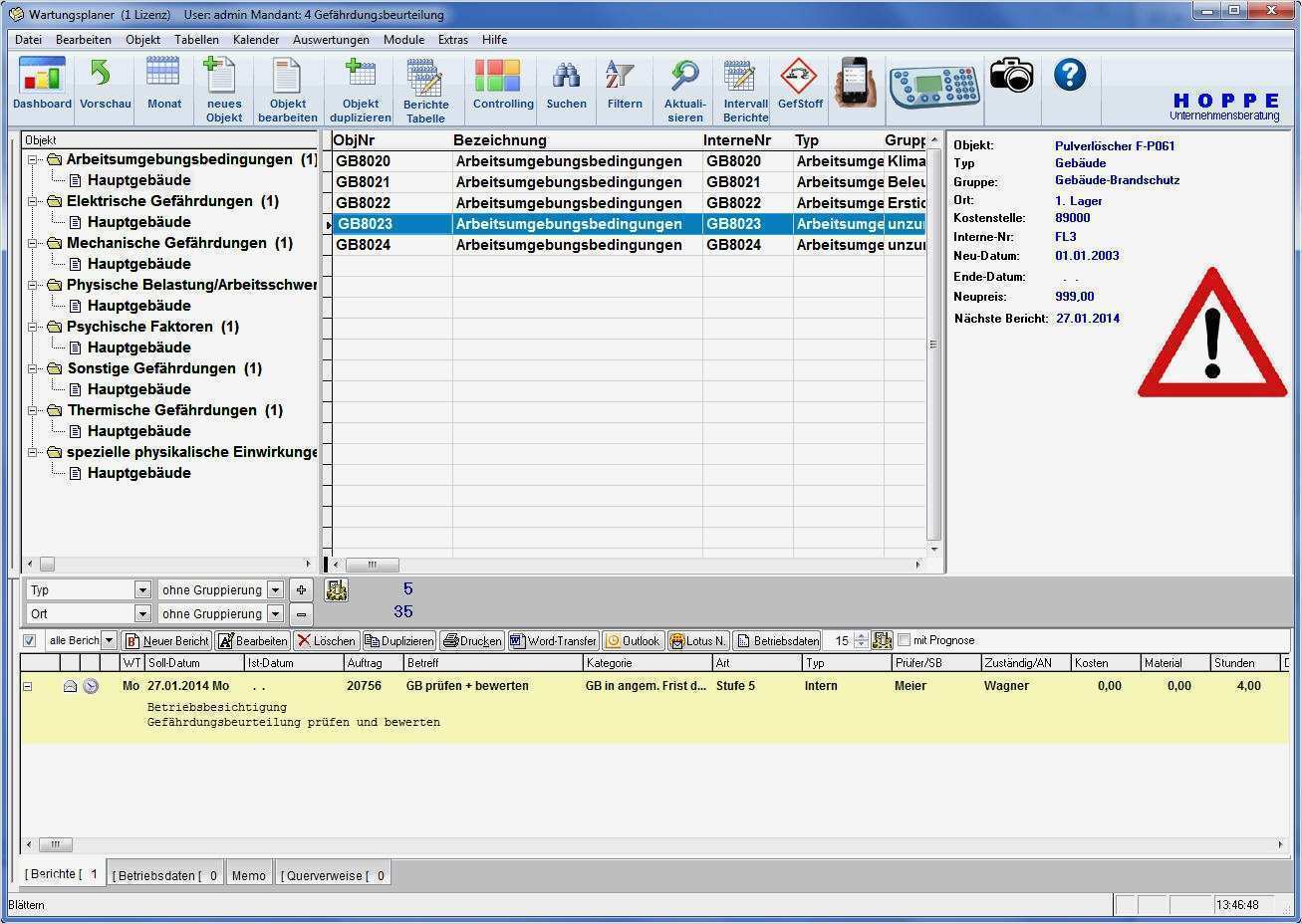The width and height of the screenshot is (1302, 924).
Task: Switch to the Memo tab
Action: 248,875
